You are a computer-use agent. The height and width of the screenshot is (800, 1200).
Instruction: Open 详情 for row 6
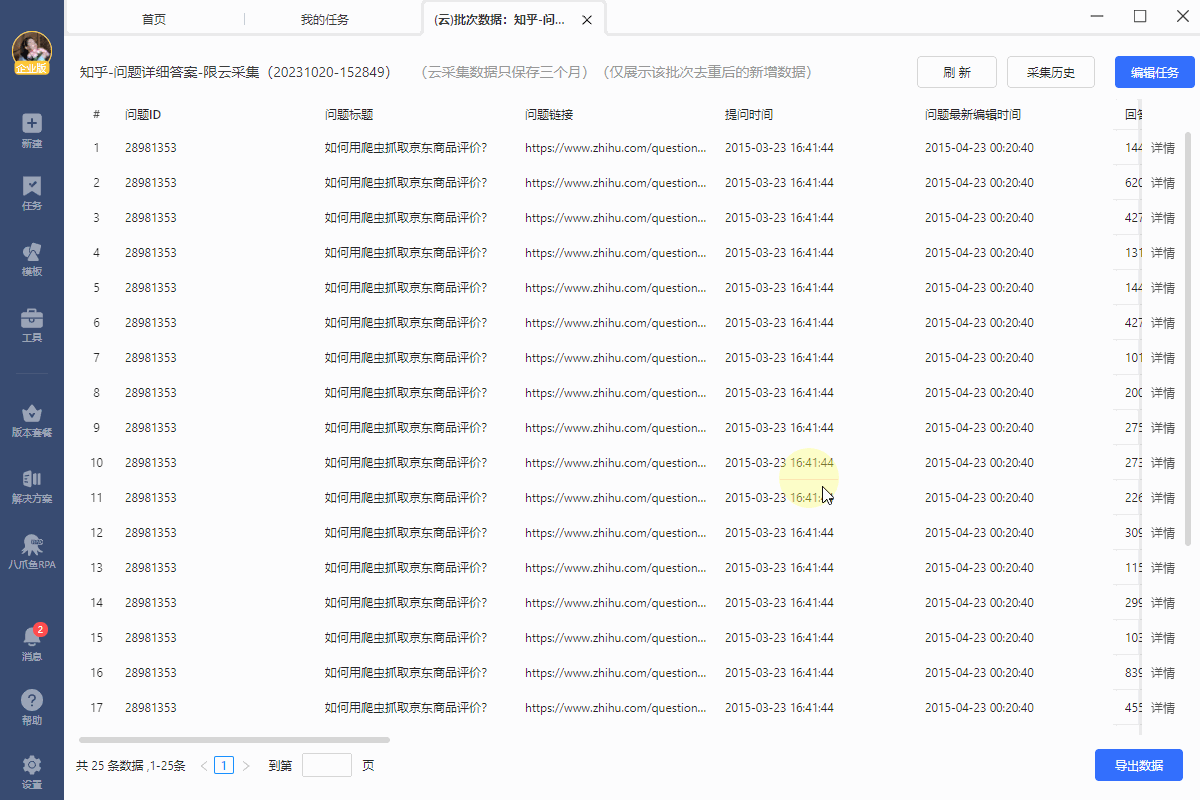tap(1163, 323)
